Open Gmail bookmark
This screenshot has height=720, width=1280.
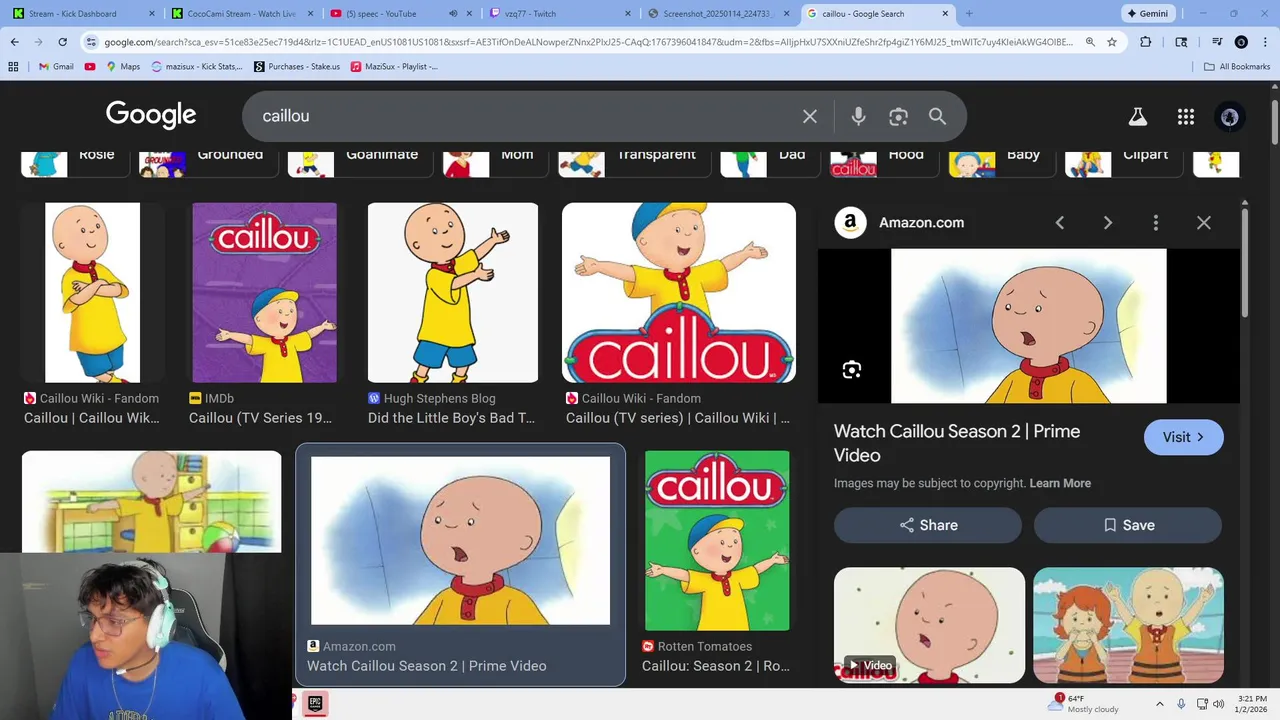(x=56, y=66)
